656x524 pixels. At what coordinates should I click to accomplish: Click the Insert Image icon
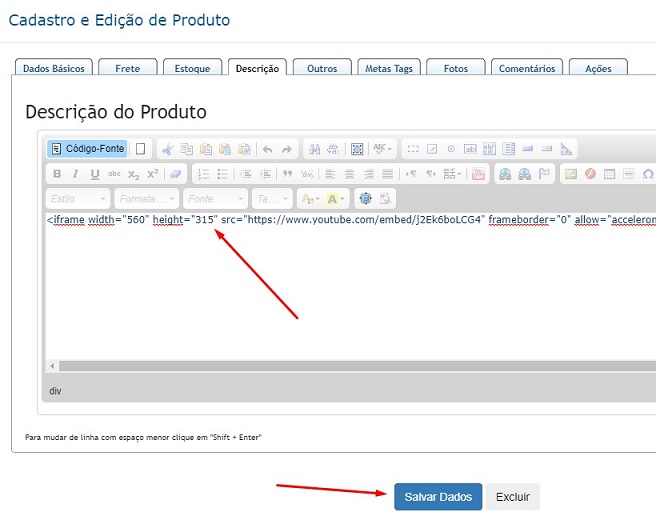tap(570, 174)
